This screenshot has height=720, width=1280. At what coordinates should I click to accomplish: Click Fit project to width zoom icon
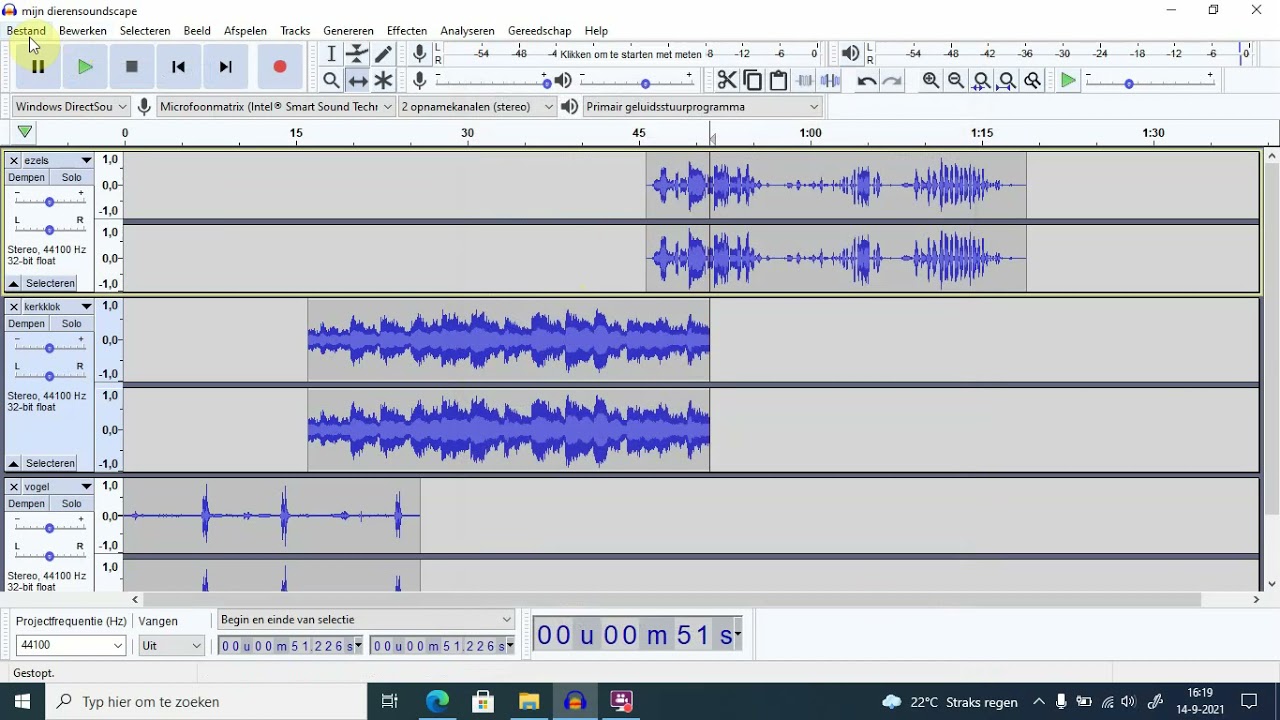[x=1007, y=80]
